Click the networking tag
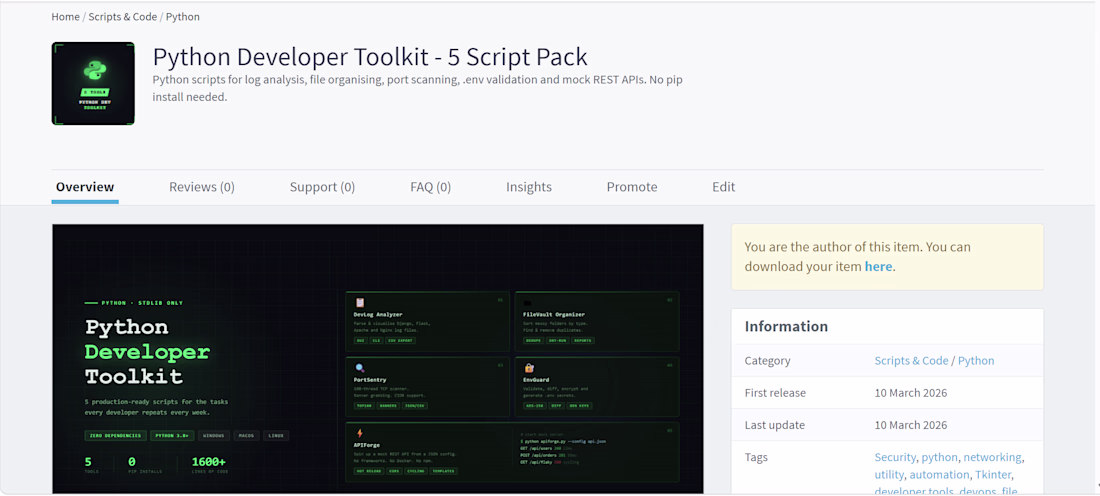Viewport: 1100px width, 496px height. [992, 457]
